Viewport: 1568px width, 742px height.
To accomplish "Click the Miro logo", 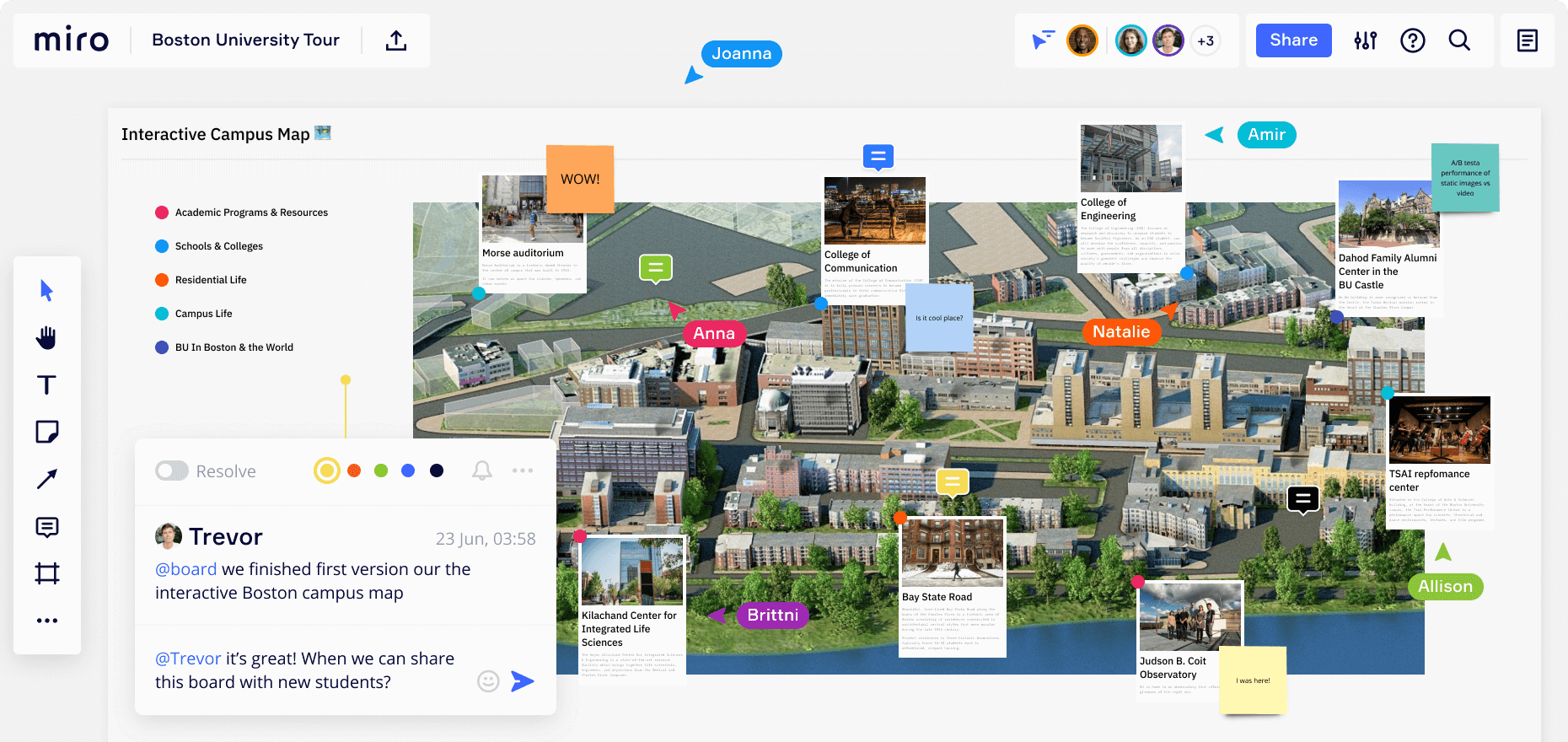I will coord(72,40).
